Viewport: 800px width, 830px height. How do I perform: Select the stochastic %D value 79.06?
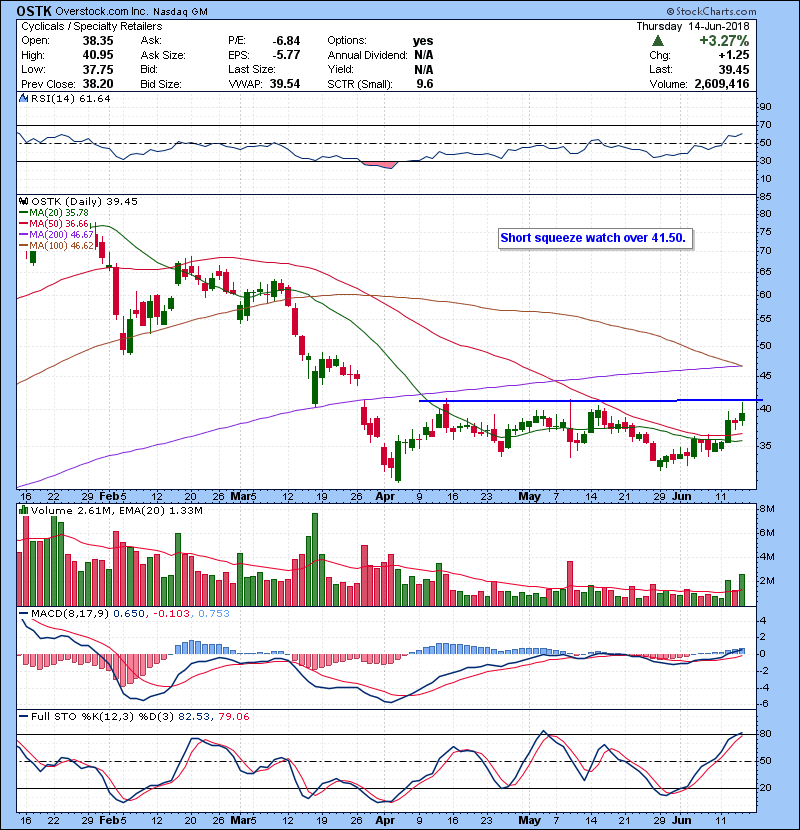pos(233,716)
